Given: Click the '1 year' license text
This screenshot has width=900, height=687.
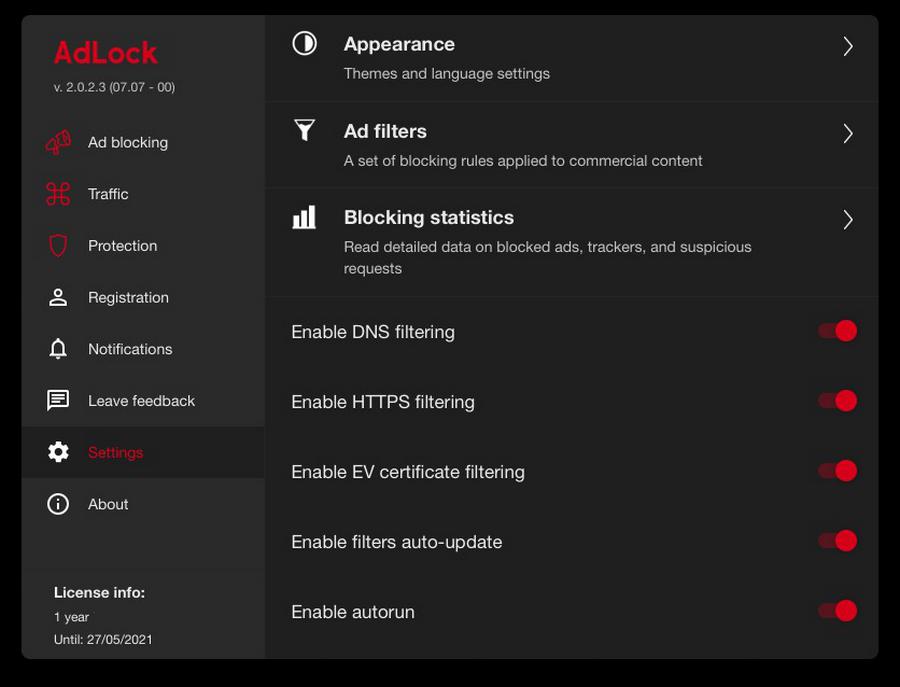Looking at the screenshot, I should 71,617.
